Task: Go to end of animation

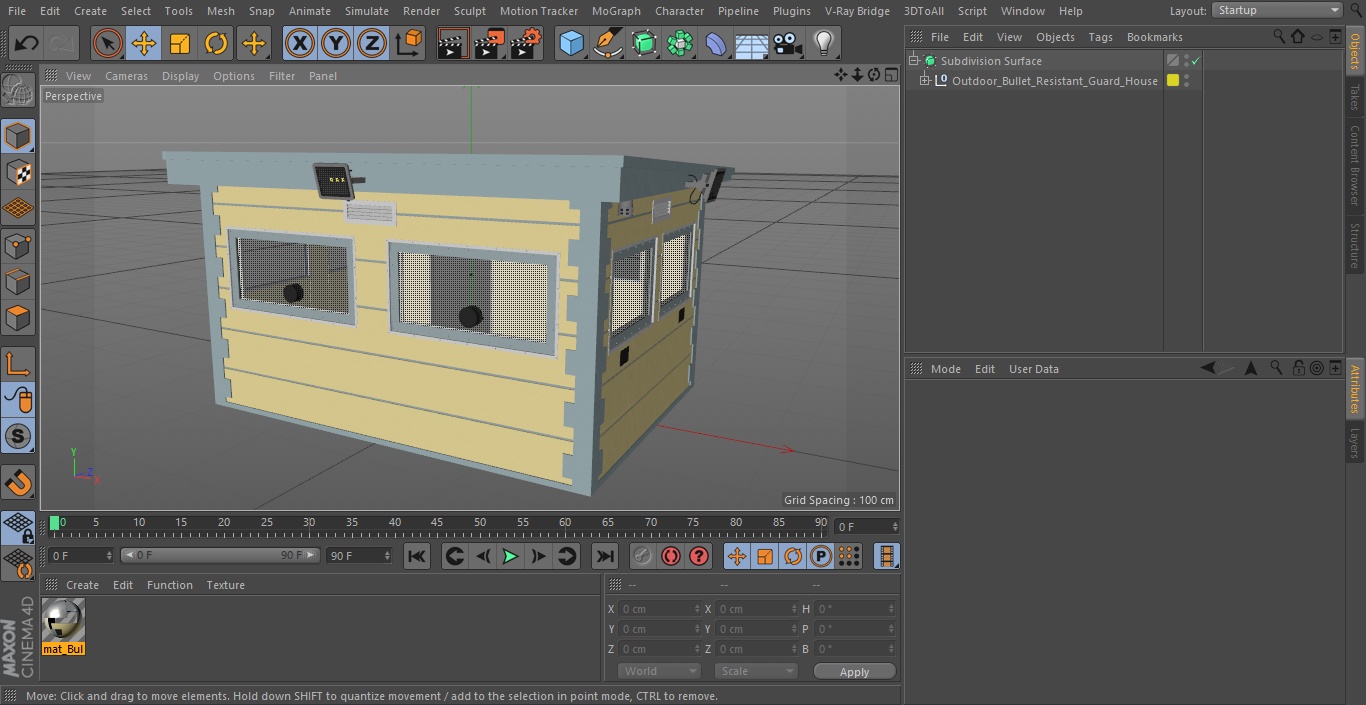Action: click(605, 556)
